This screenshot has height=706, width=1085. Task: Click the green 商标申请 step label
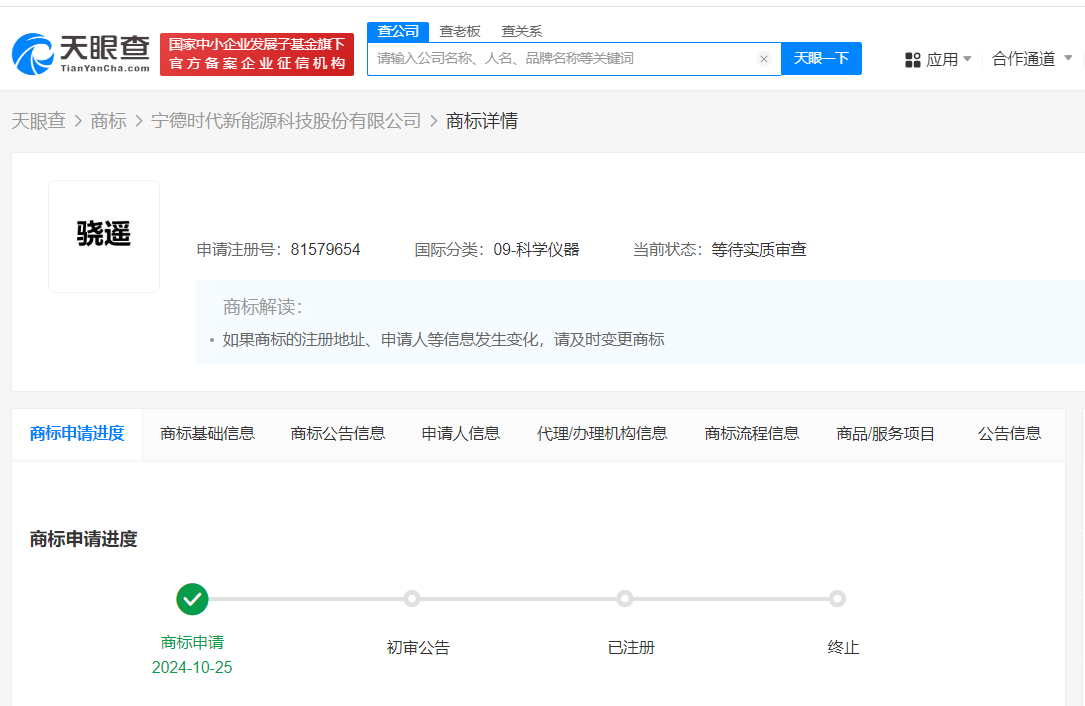(x=192, y=643)
